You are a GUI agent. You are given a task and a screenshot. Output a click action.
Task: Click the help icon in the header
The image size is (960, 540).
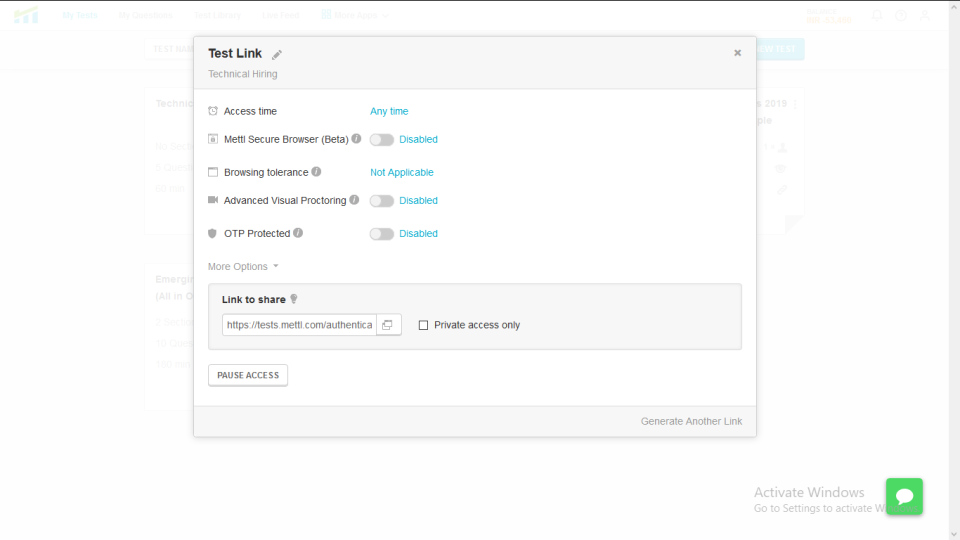[x=901, y=15]
